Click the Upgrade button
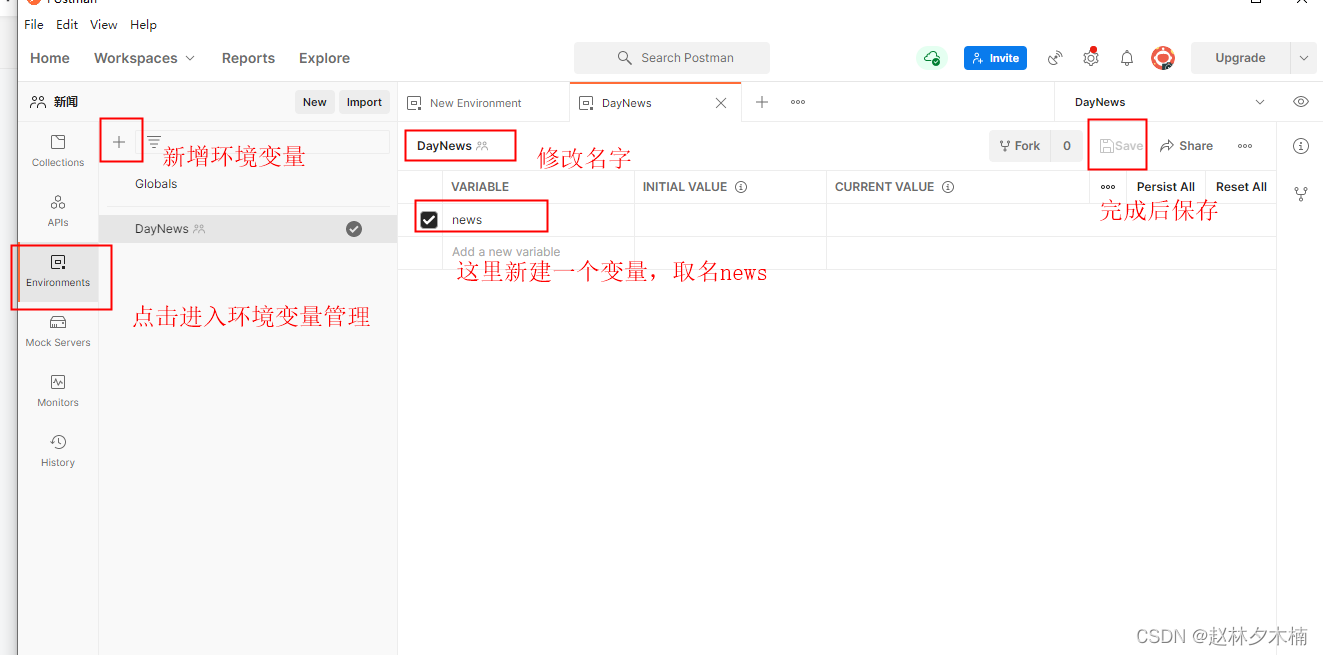 (1240, 58)
